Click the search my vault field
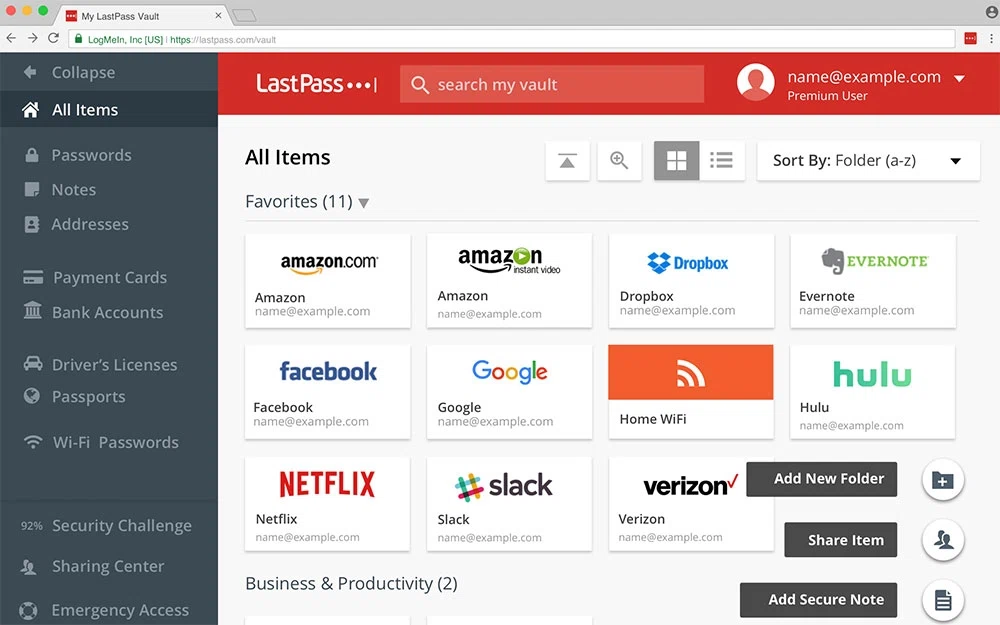This screenshot has height=625, width=1000. (x=552, y=84)
